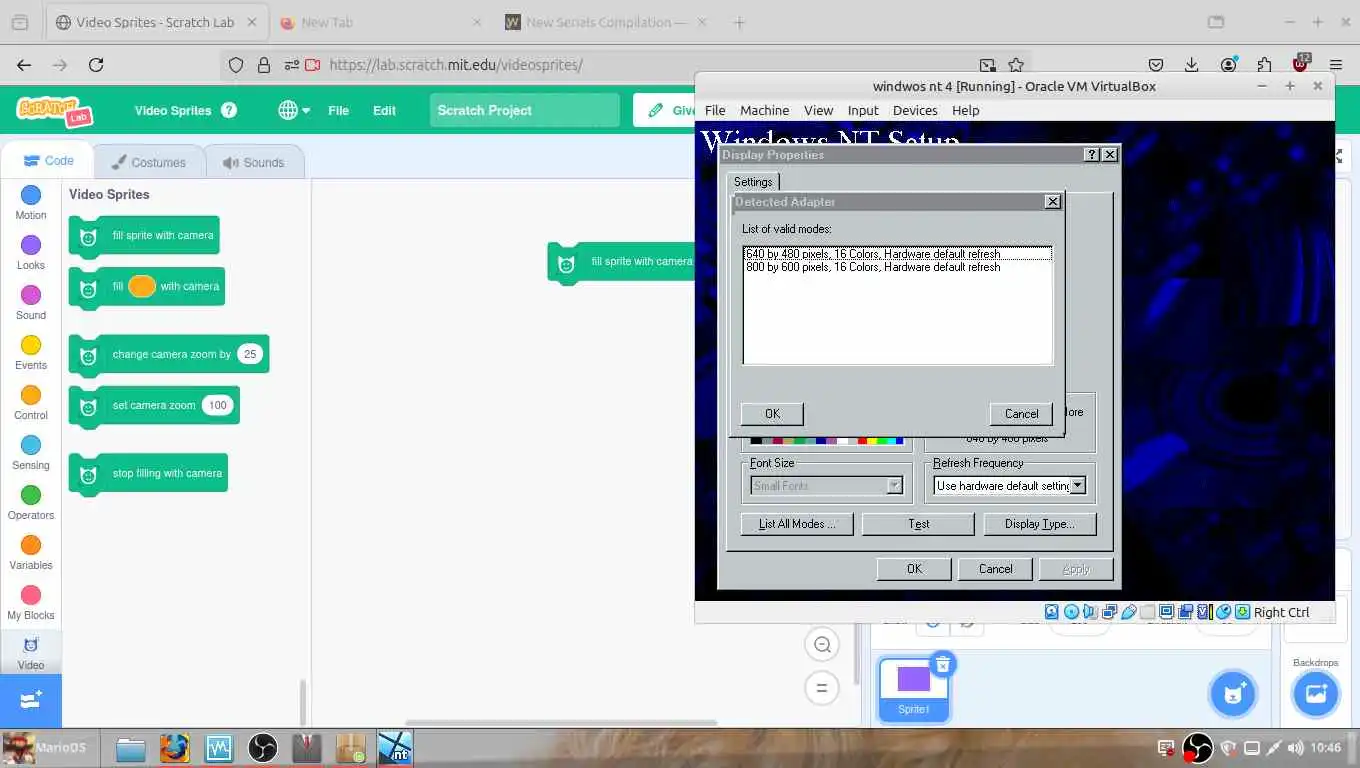This screenshot has height=768, width=1360.
Task: Click the VirtualBox hard disk status icon
Action: pyautogui.click(x=1052, y=612)
